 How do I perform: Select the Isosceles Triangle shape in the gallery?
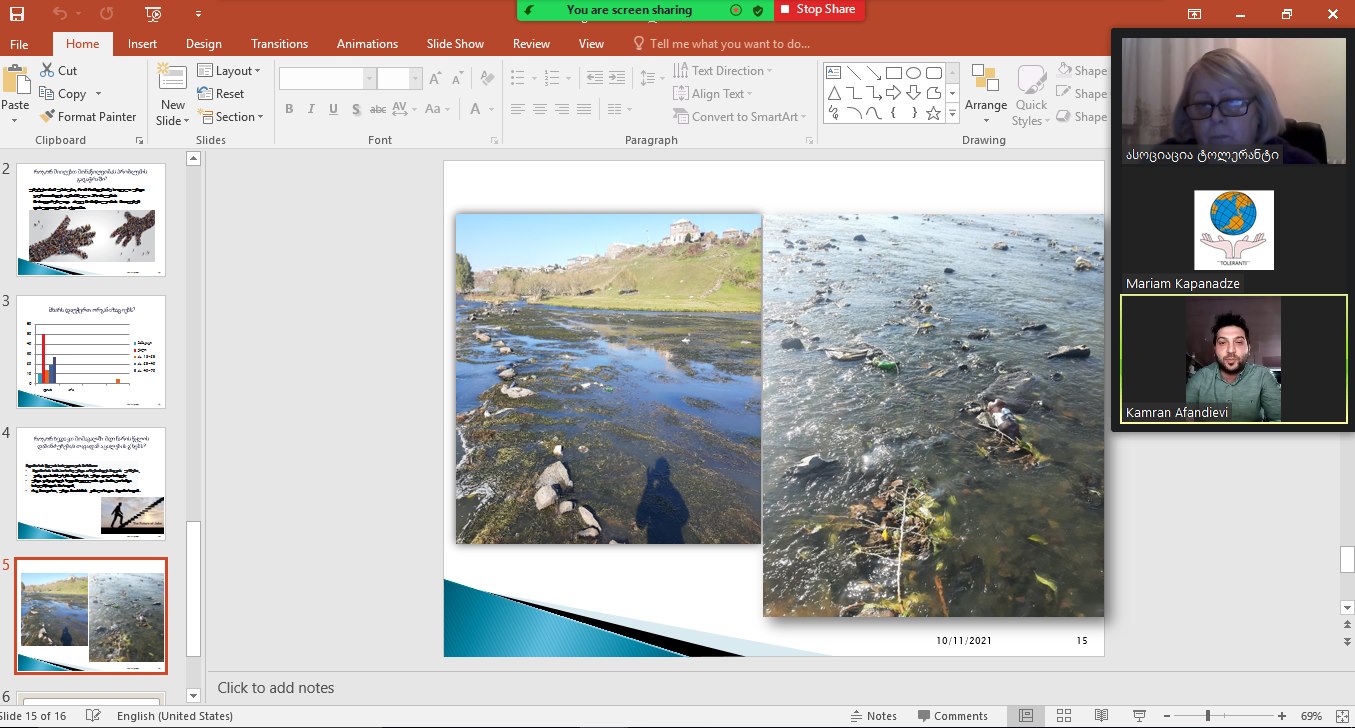pos(834,93)
